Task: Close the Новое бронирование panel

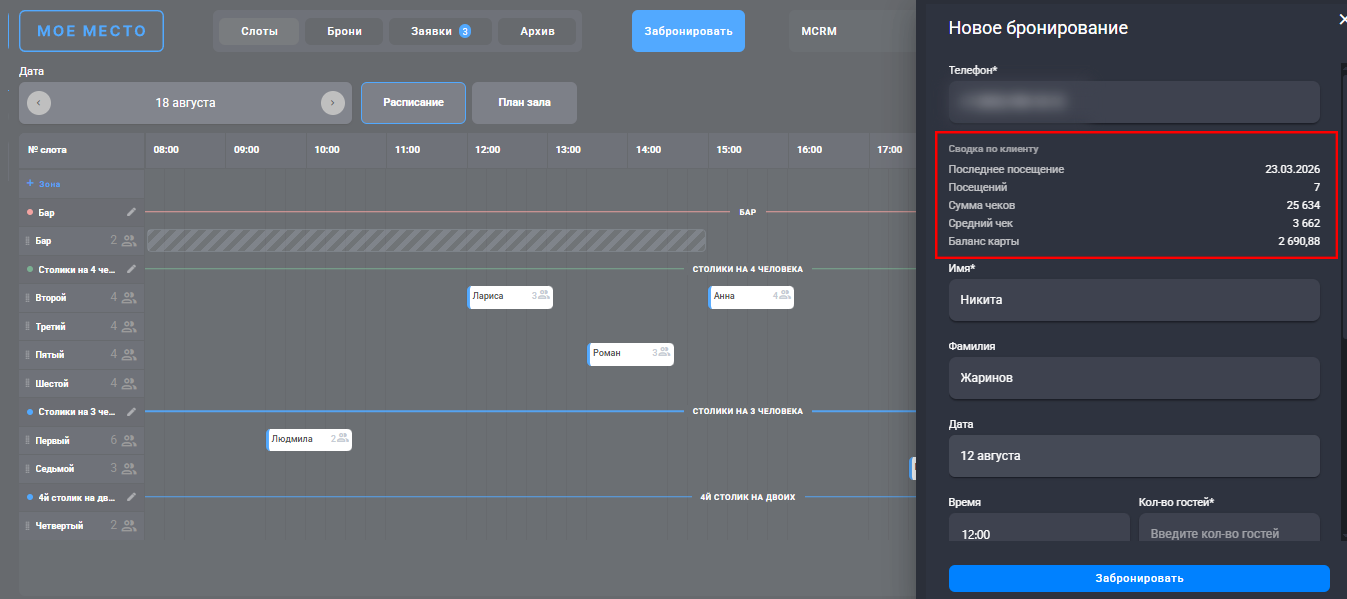Action: (1341, 19)
